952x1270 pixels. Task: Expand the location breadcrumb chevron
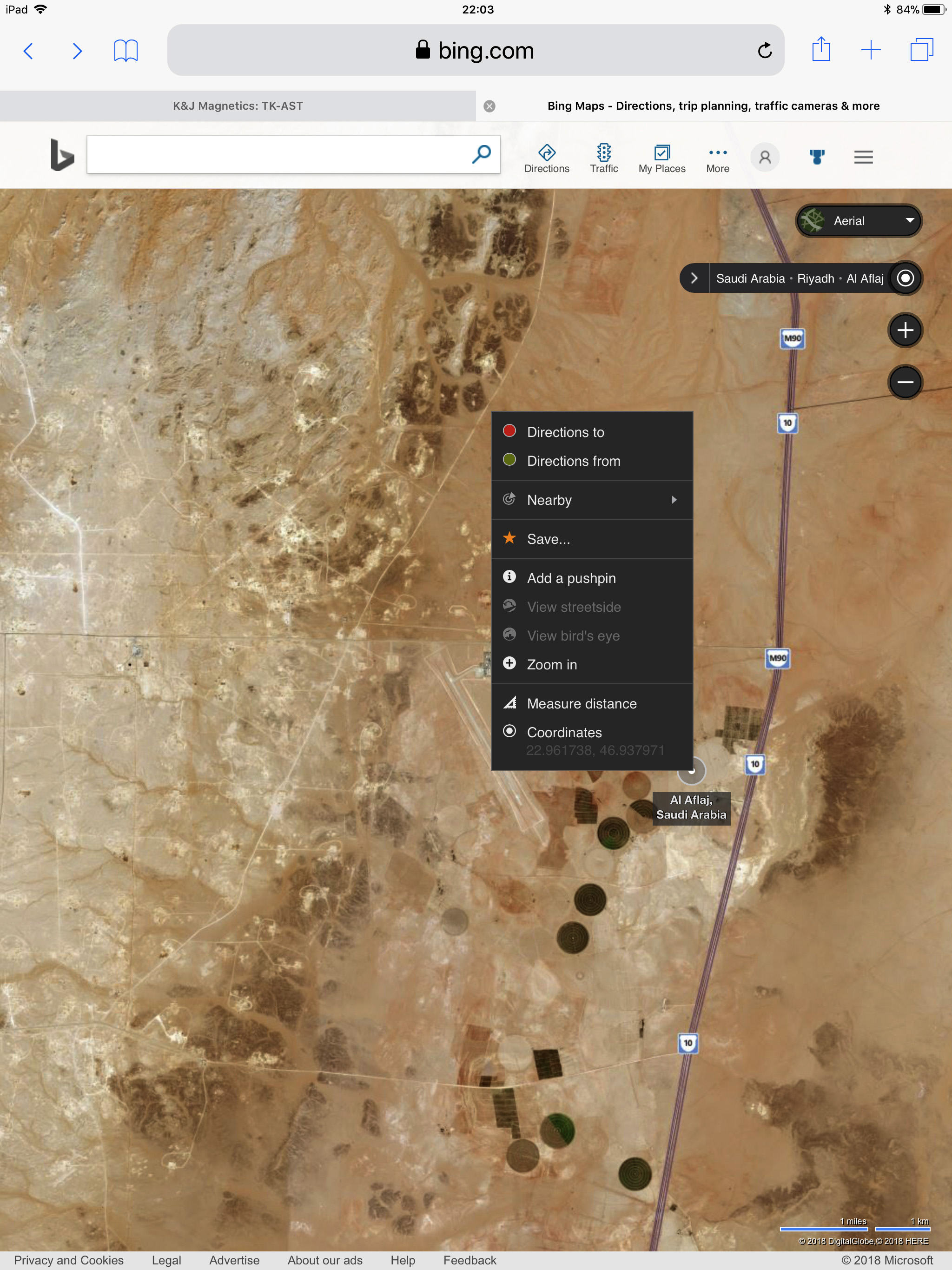coord(694,278)
